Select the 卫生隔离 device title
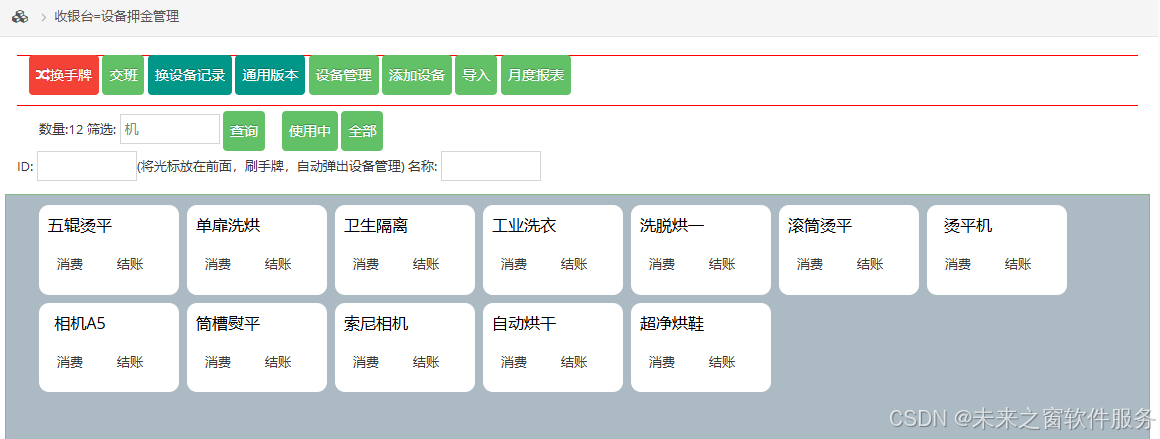 click(x=376, y=226)
